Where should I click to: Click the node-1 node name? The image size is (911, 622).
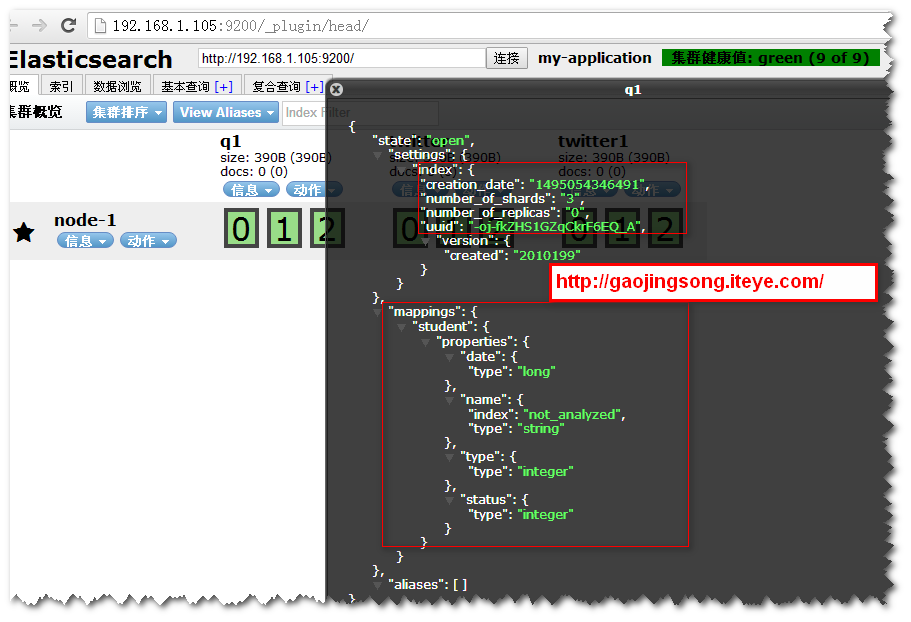coord(85,220)
